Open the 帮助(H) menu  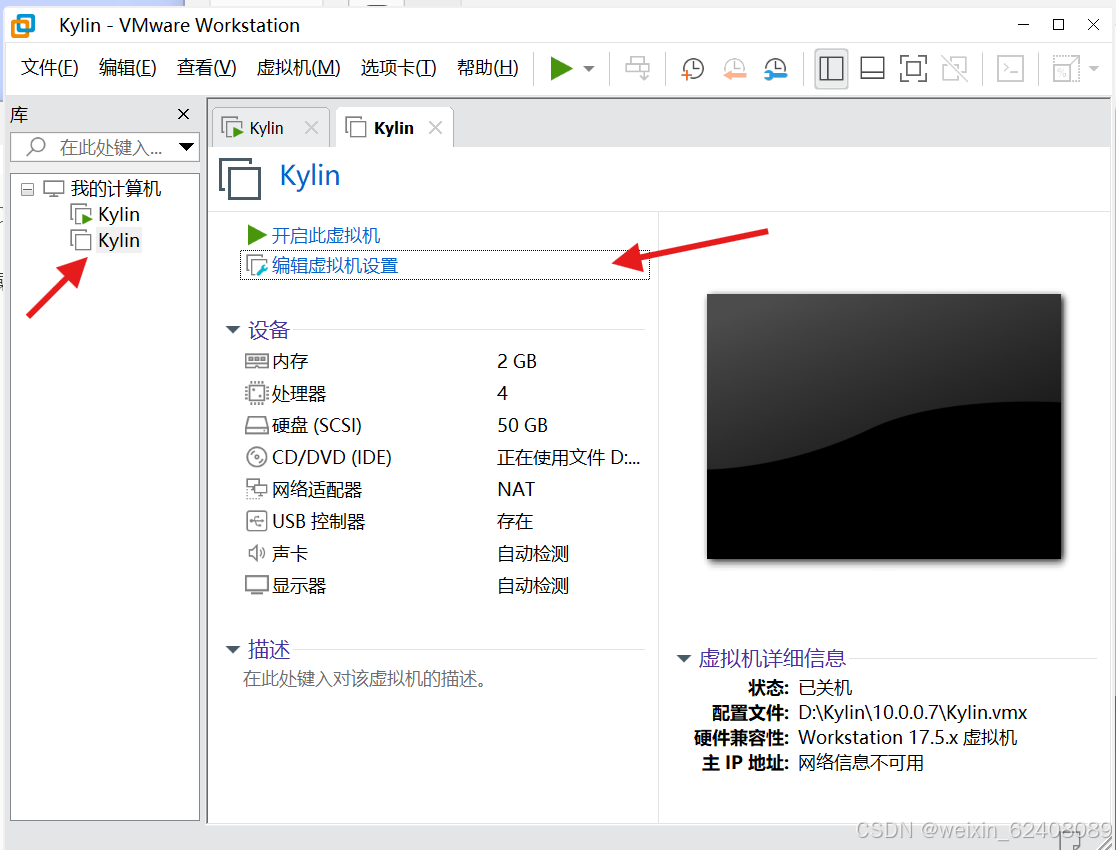(x=488, y=68)
